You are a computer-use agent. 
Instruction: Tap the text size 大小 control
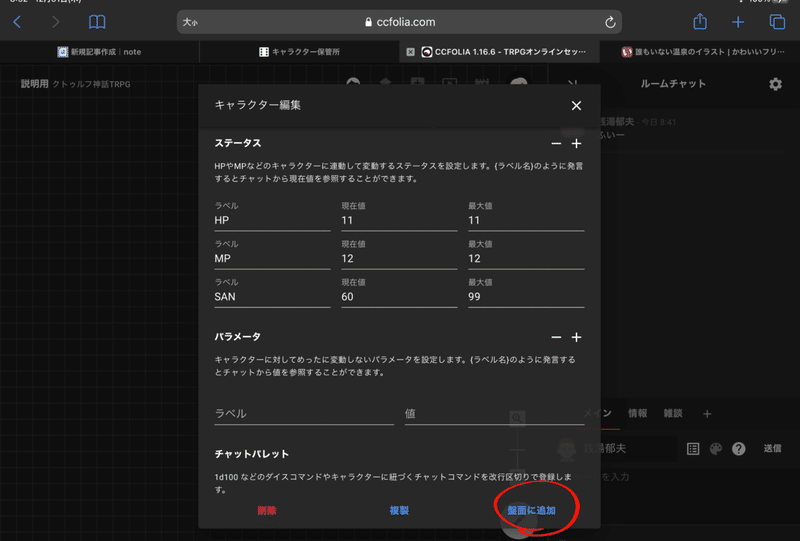[190, 22]
